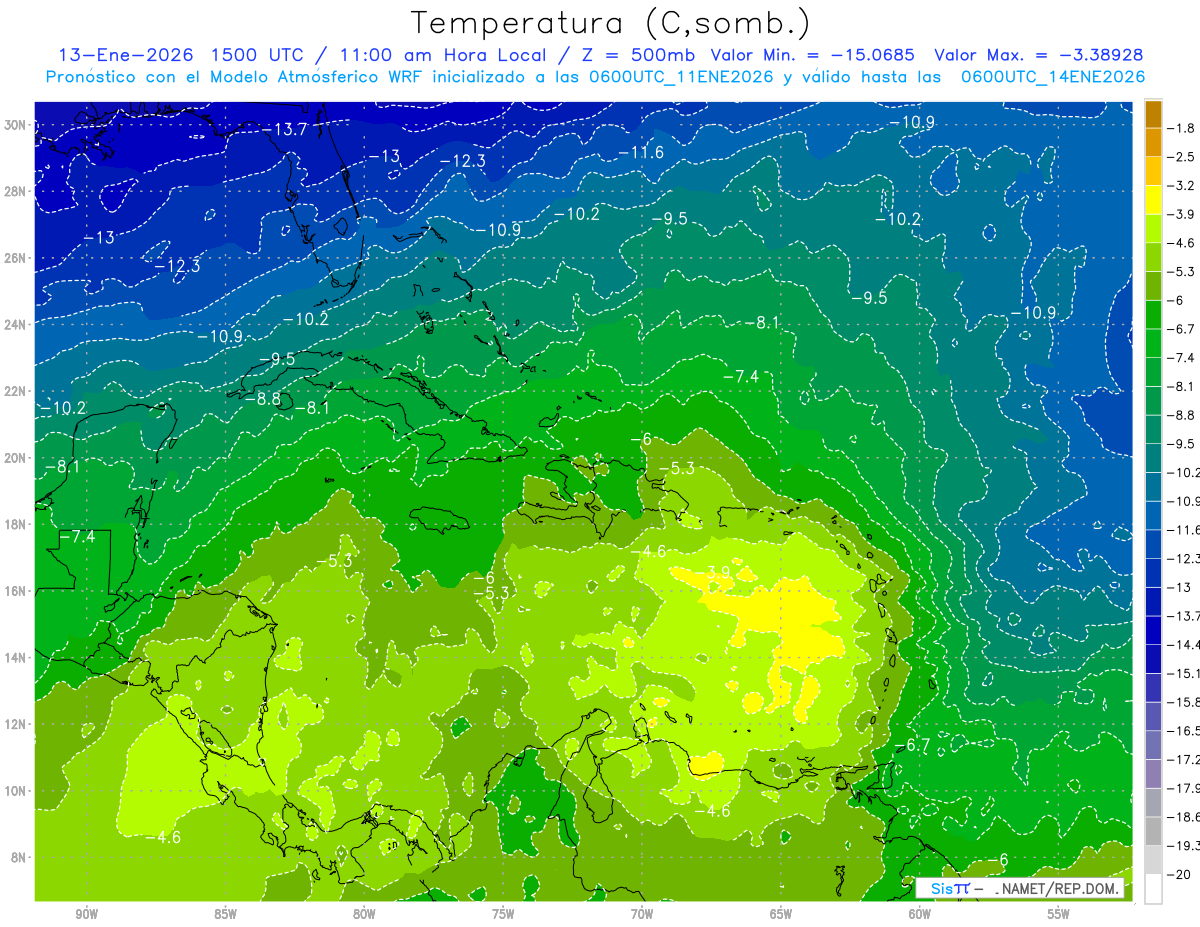1200x927 pixels.
Task: Click the '85W' longitude axis label
Action: [225, 914]
